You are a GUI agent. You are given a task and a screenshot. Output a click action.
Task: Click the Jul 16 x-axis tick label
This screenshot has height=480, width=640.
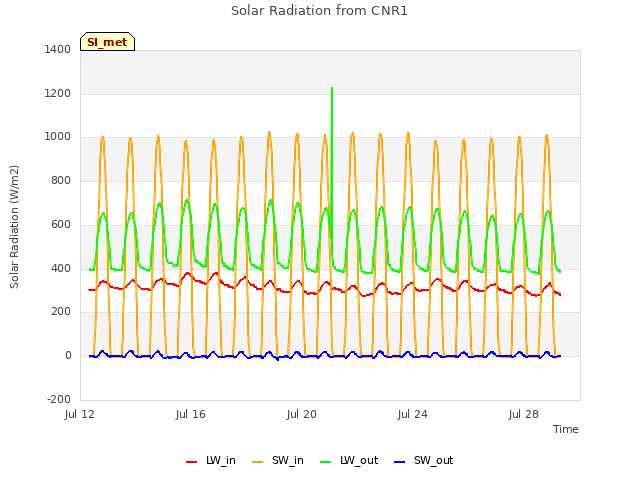pyautogui.click(x=191, y=414)
